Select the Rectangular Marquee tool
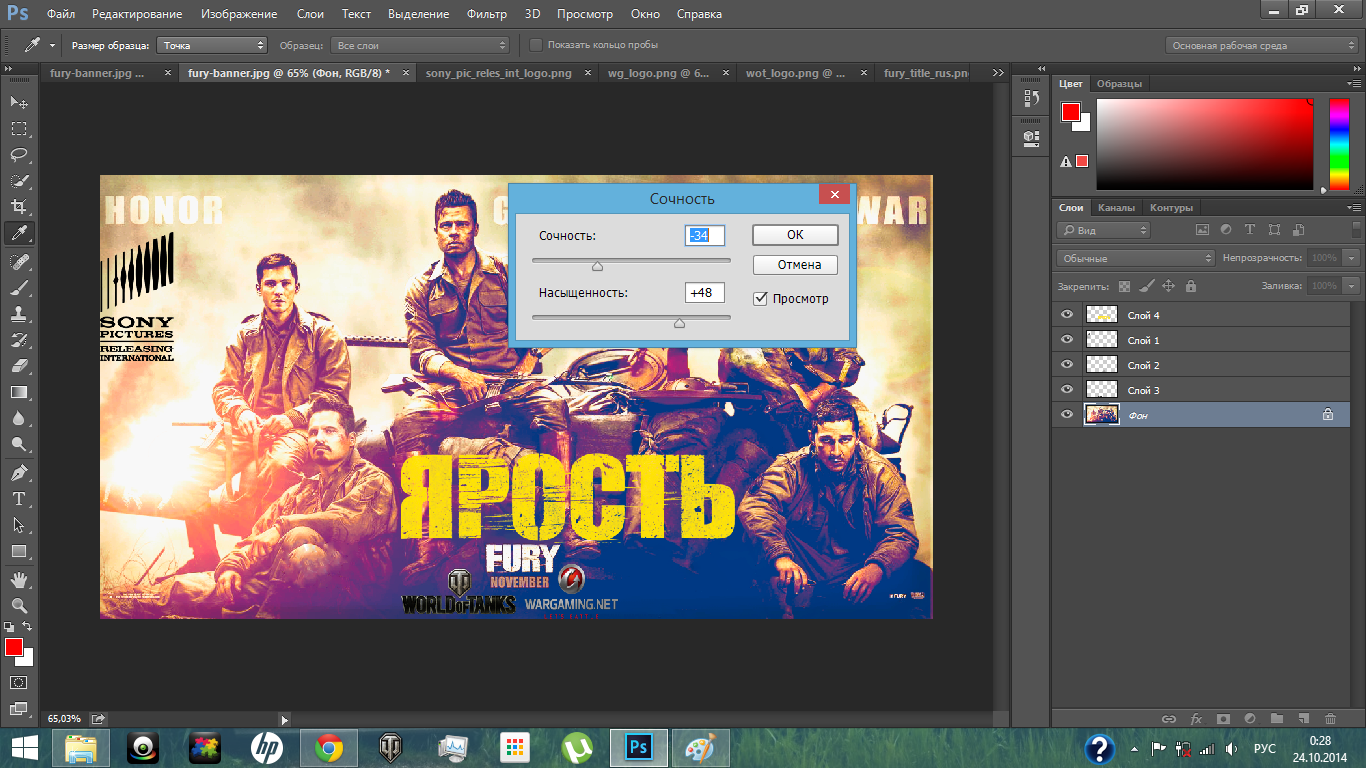Screen dimensions: 1366x768 click(x=19, y=129)
